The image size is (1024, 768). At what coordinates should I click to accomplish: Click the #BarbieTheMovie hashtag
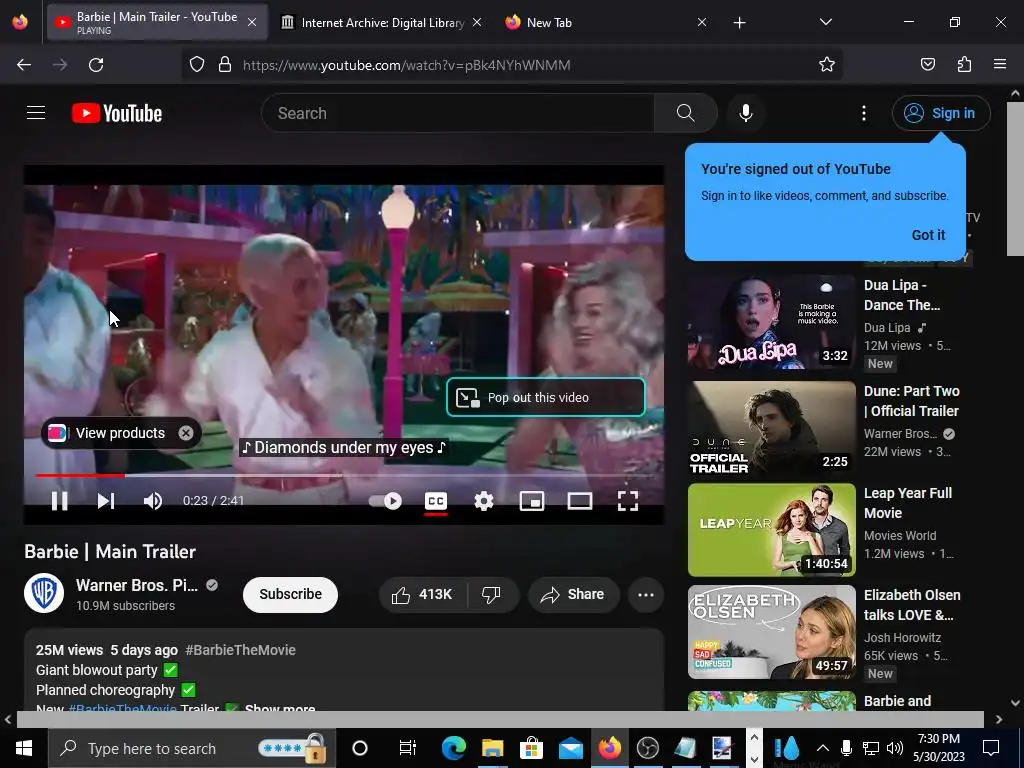point(240,650)
